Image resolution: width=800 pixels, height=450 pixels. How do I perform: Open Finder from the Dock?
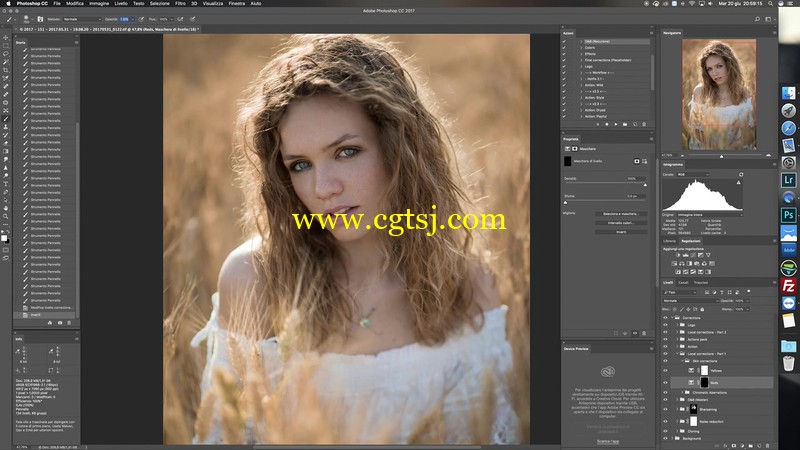click(x=788, y=93)
